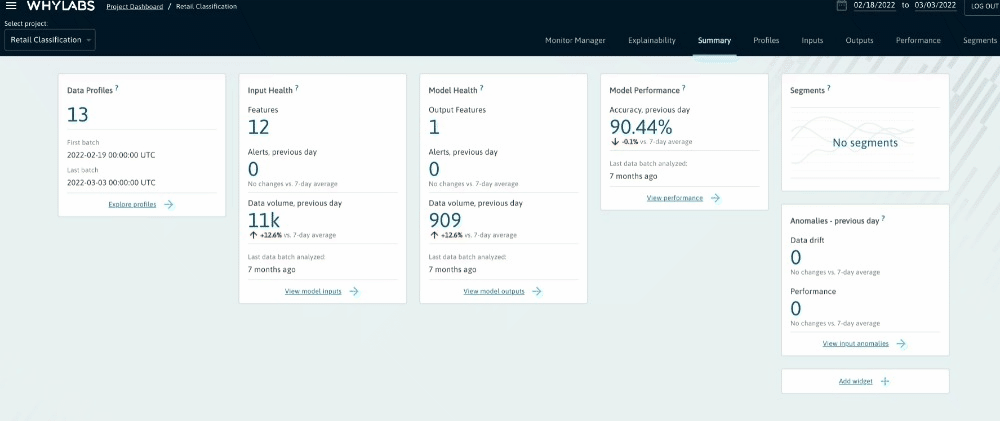This screenshot has height=421, width=1000.
Task: Click the Data drift anomalies count
Action: 795,258
